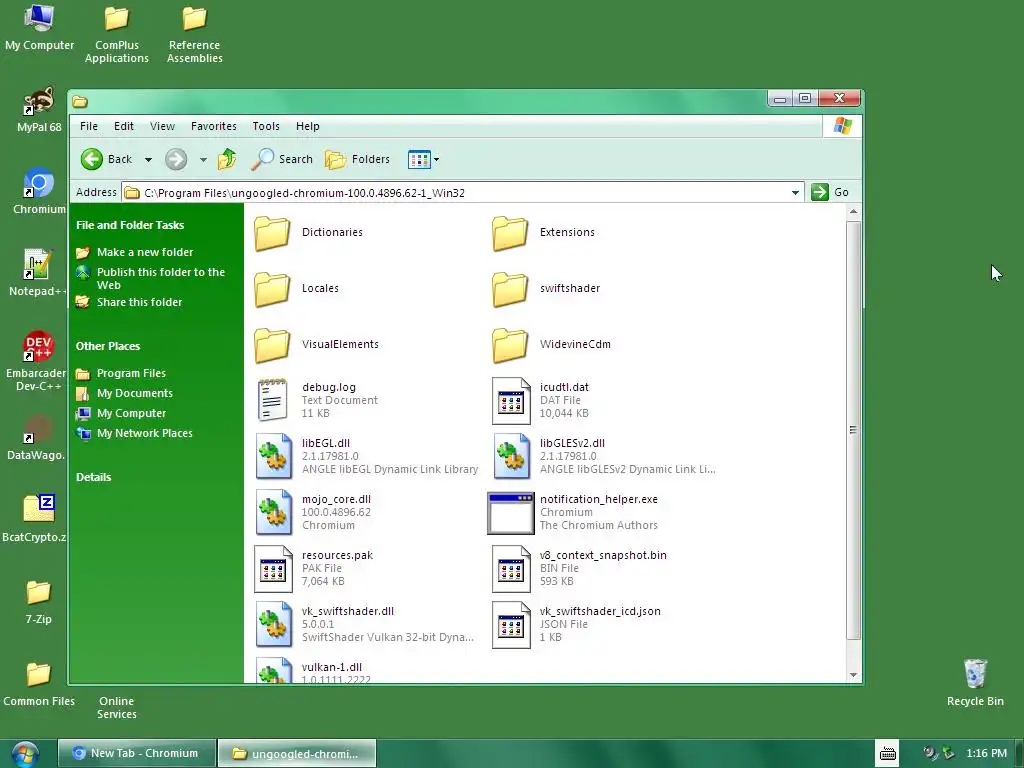Toggle the Folders pane button
This screenshot has width=1024, height=768.
click(357, 159)
